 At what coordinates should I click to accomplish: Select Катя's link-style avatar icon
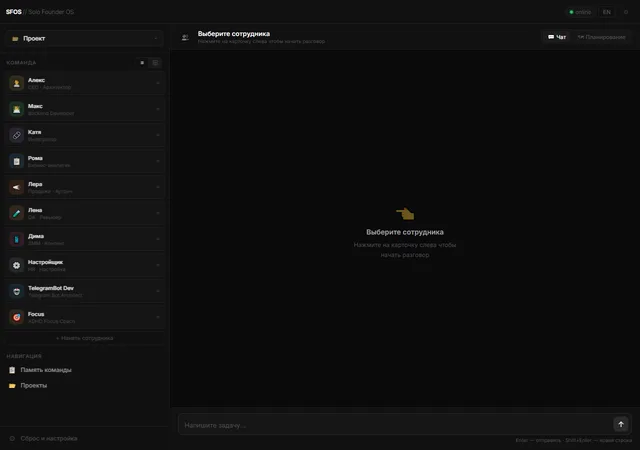tap(16, 135)
